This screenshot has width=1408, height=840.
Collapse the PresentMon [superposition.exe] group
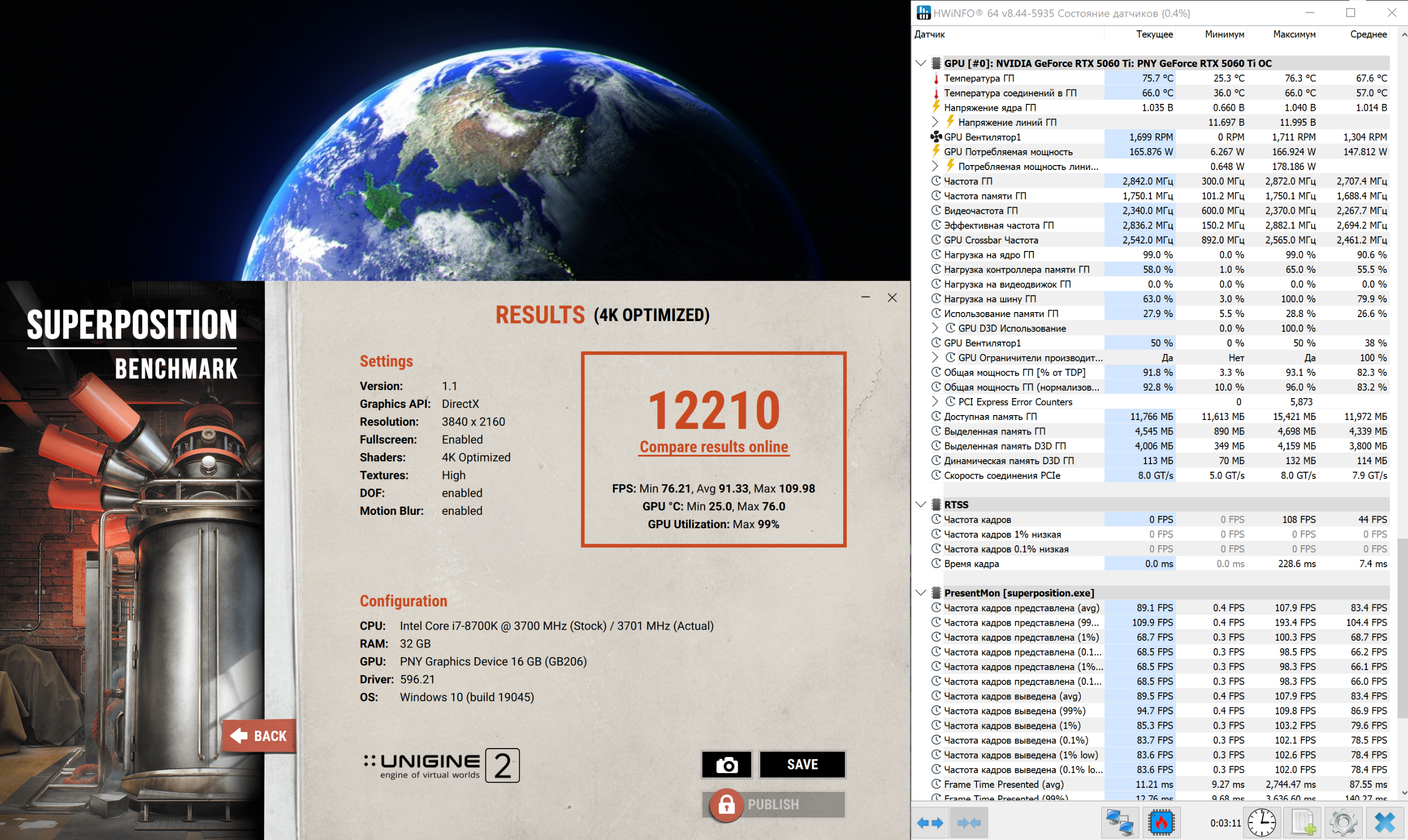921,592
